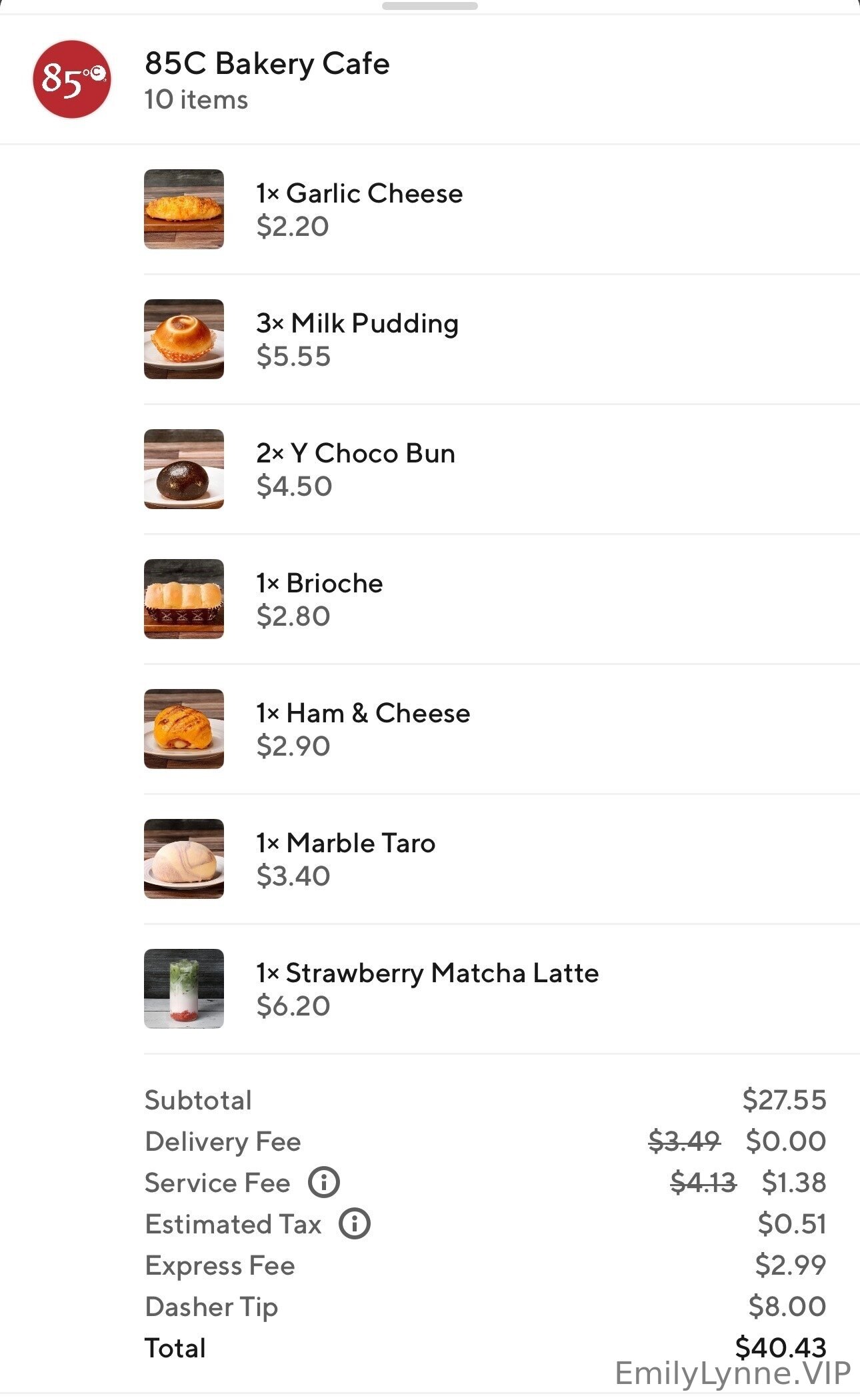Tap the Garlic Cheese bread thumbnail
This screenshot has height=1400, width=860.
(x=184, y=209)
